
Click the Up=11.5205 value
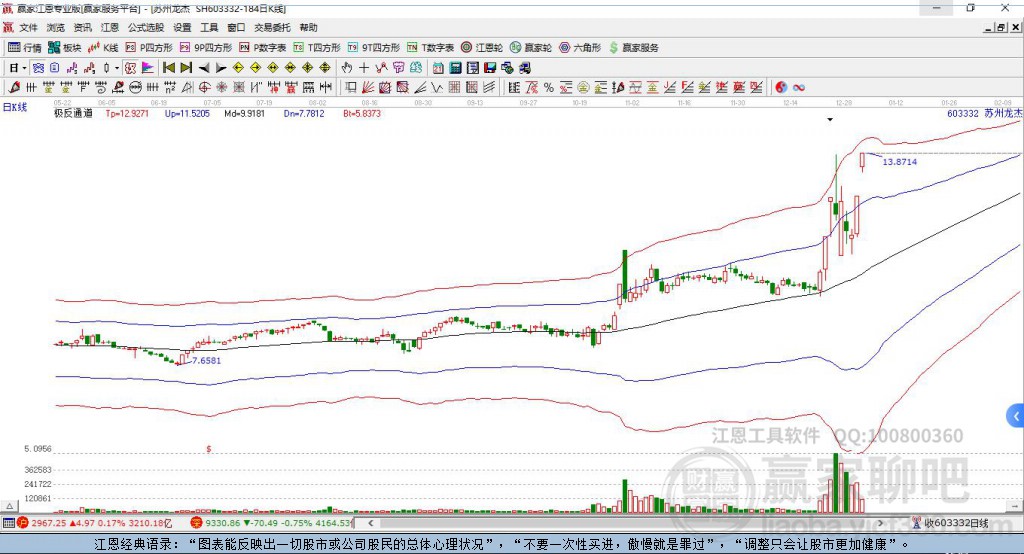187,114
